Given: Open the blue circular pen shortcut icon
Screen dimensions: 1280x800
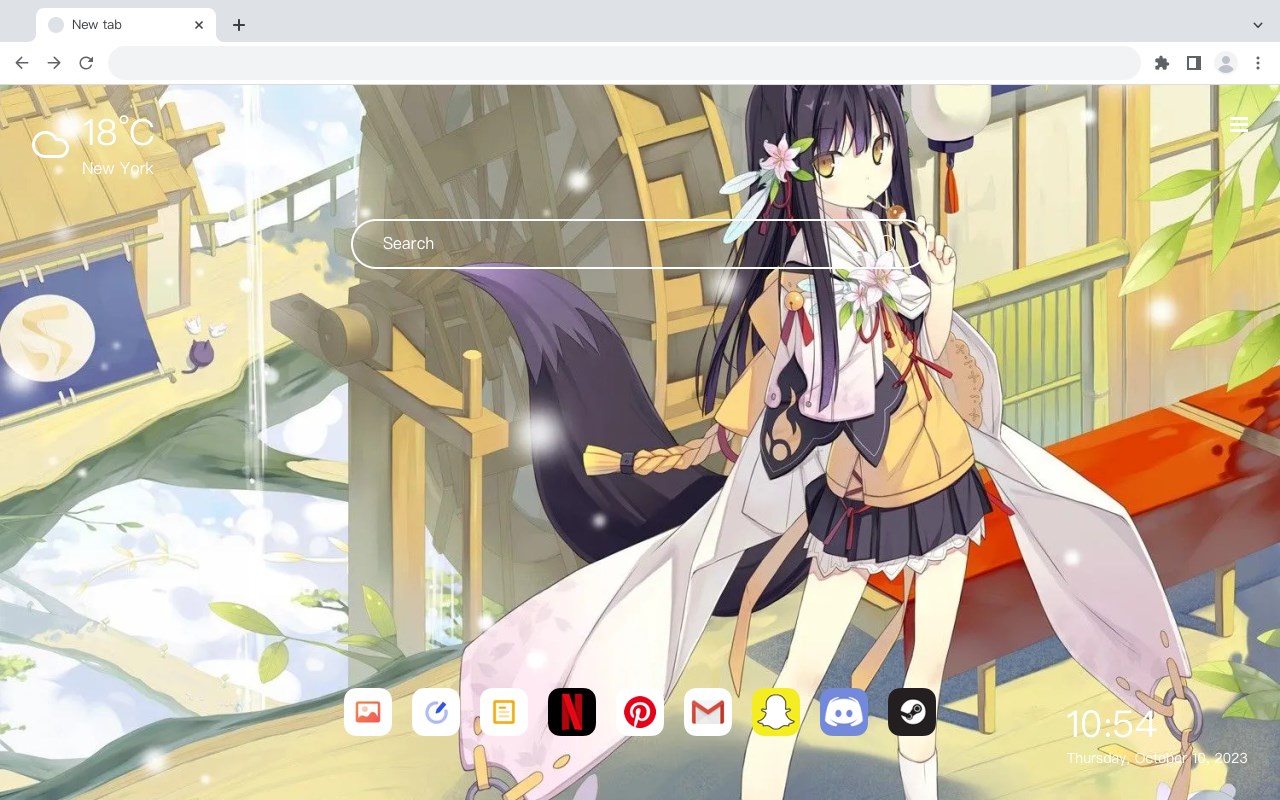Looking at the screenshot, I should pyautogui.click(x=436, y=712).
